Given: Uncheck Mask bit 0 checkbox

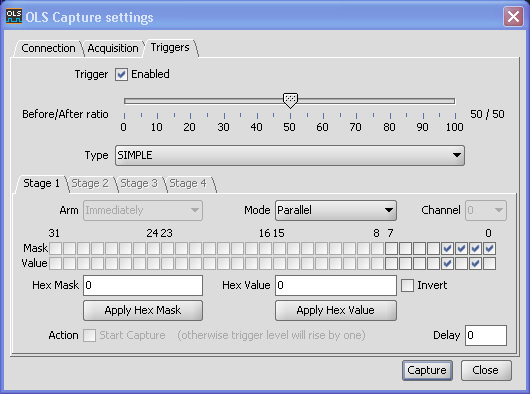Looking at the screenshot, I should pos(489,249).
